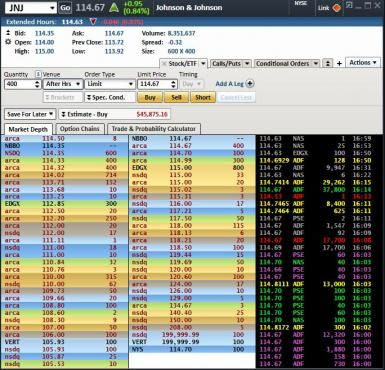Select the arca bid row at 114.33
This screenshot has width=385, height=370.
tap(65, 160)
